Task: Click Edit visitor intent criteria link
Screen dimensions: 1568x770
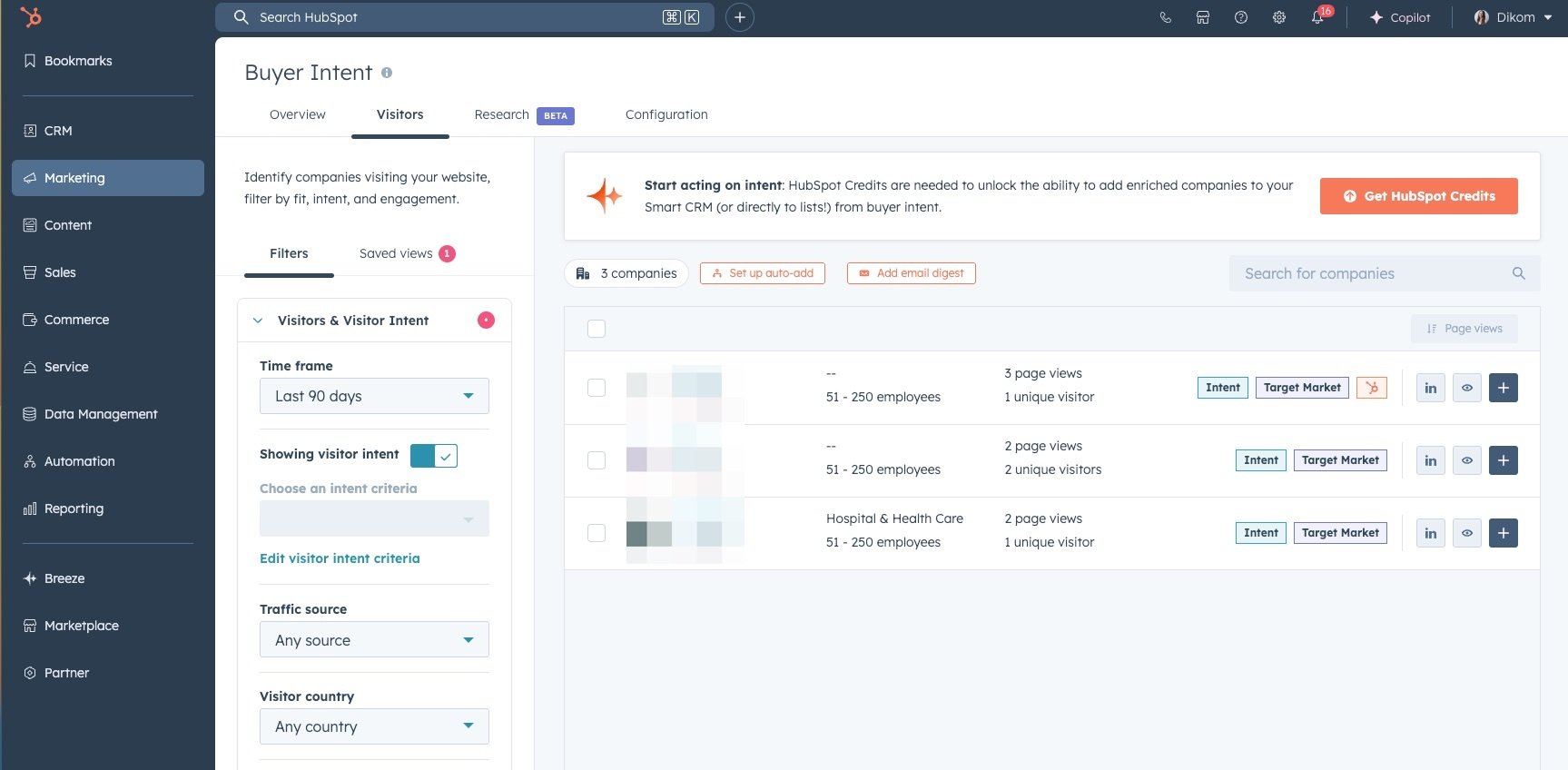Action: point(340,558)
